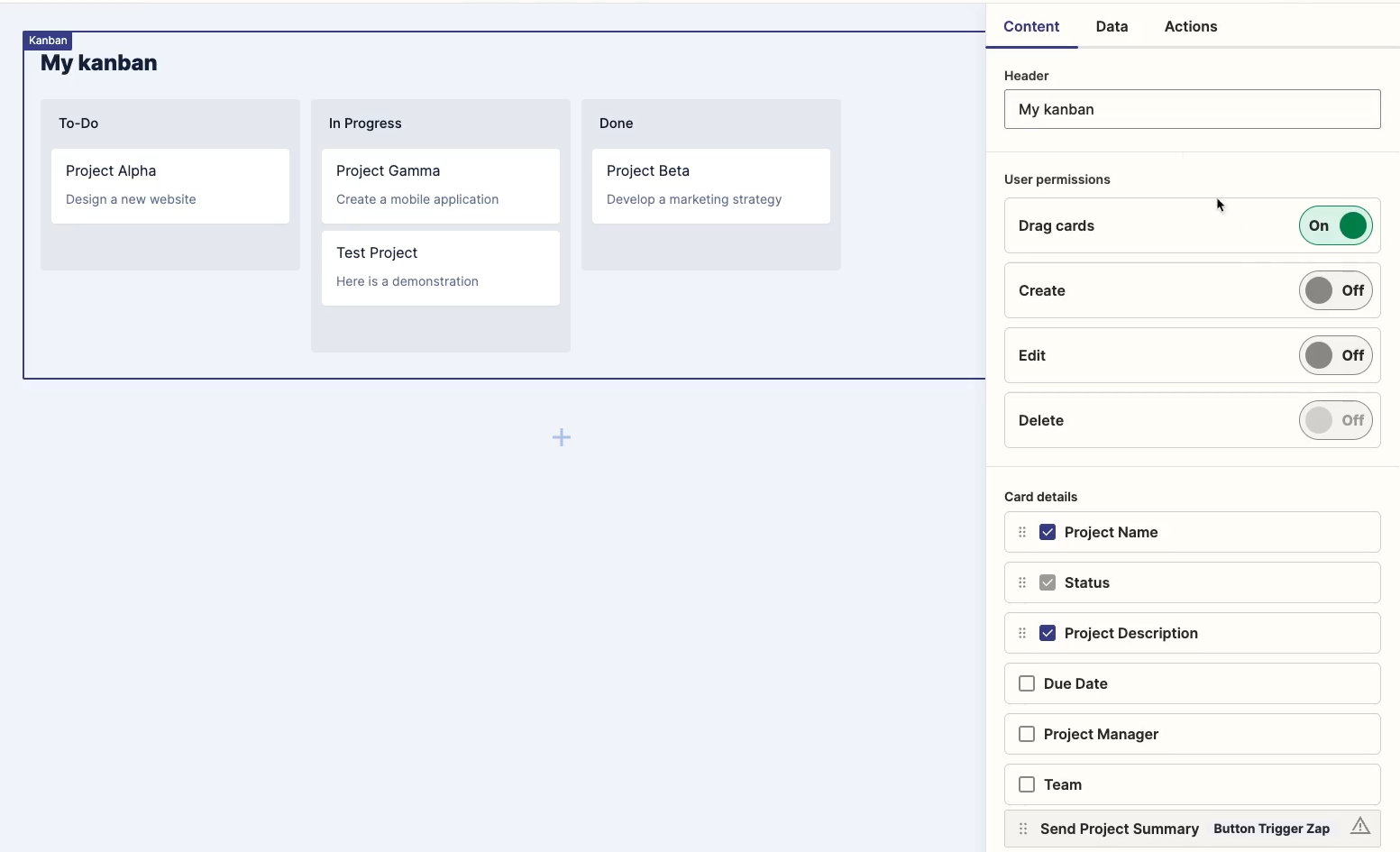This screenshot has width=1400, height=852.
Task: Open the Send Project Summary button row
Action: (1192, 829)
